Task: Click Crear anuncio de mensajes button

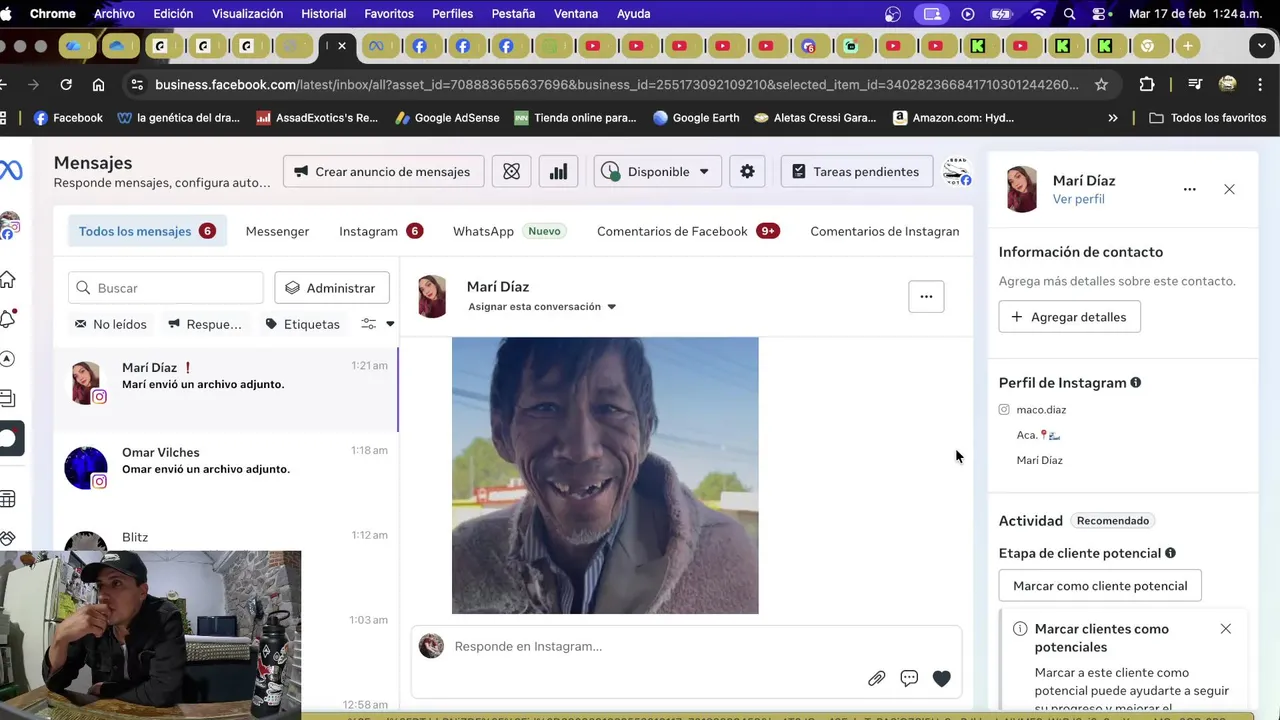Action: coord(384,171)
